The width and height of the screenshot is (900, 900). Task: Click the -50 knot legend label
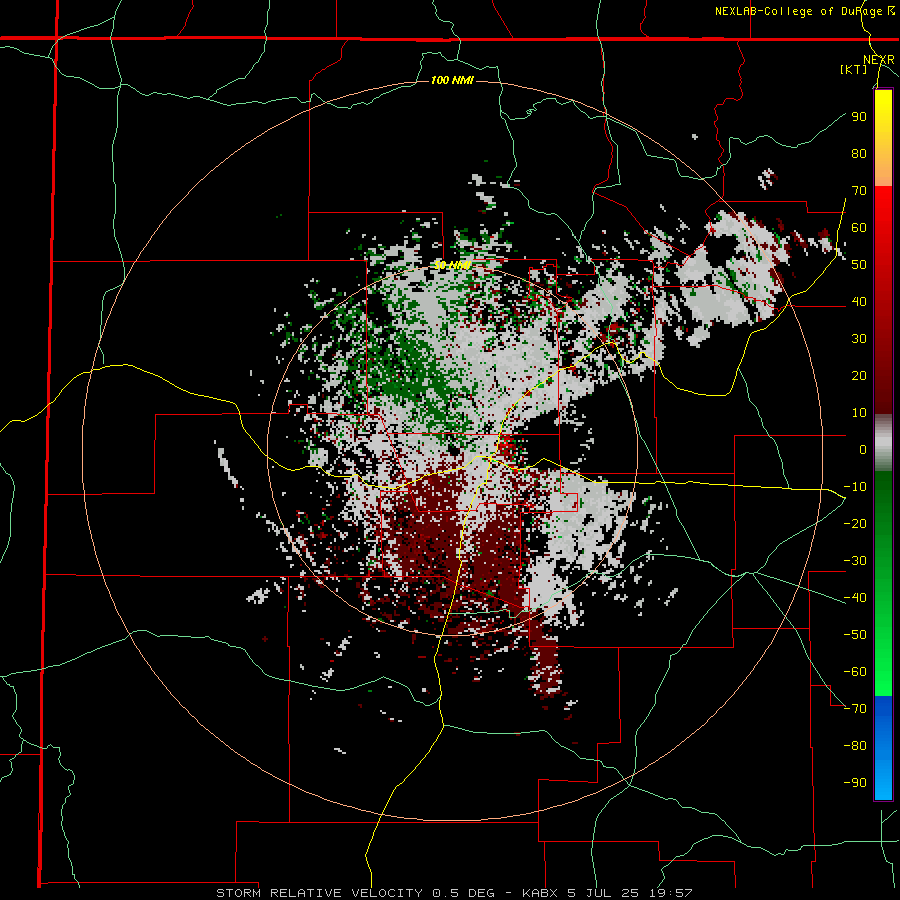(x=855, y=635)
